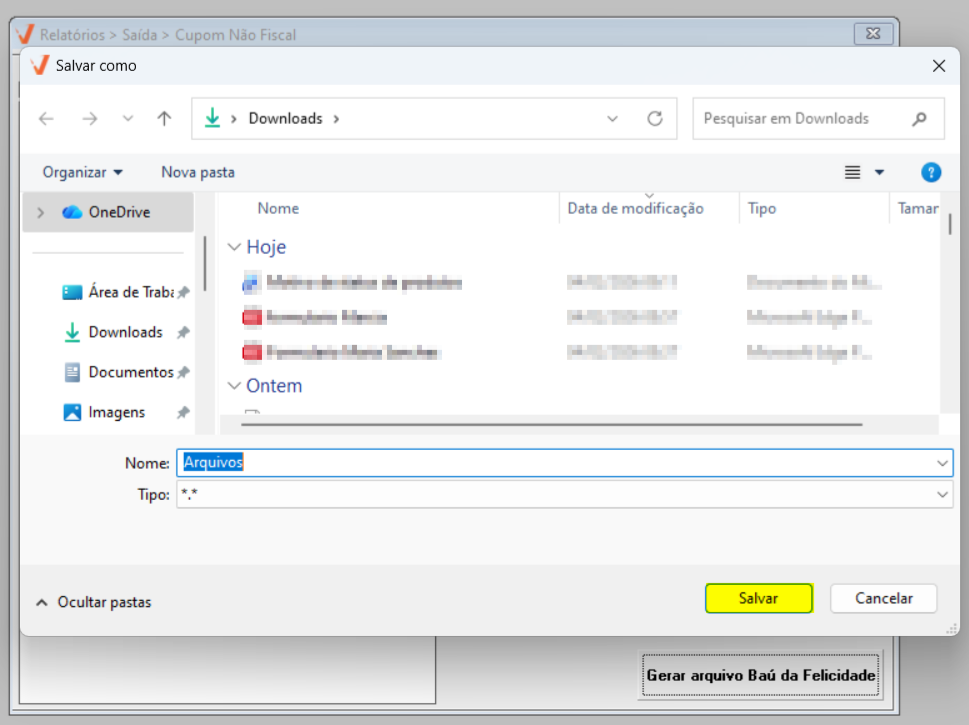The height and width of the screenshot is (725, 969).
Task: Expand the OneDrive tree node
Action: coord(41,212)
